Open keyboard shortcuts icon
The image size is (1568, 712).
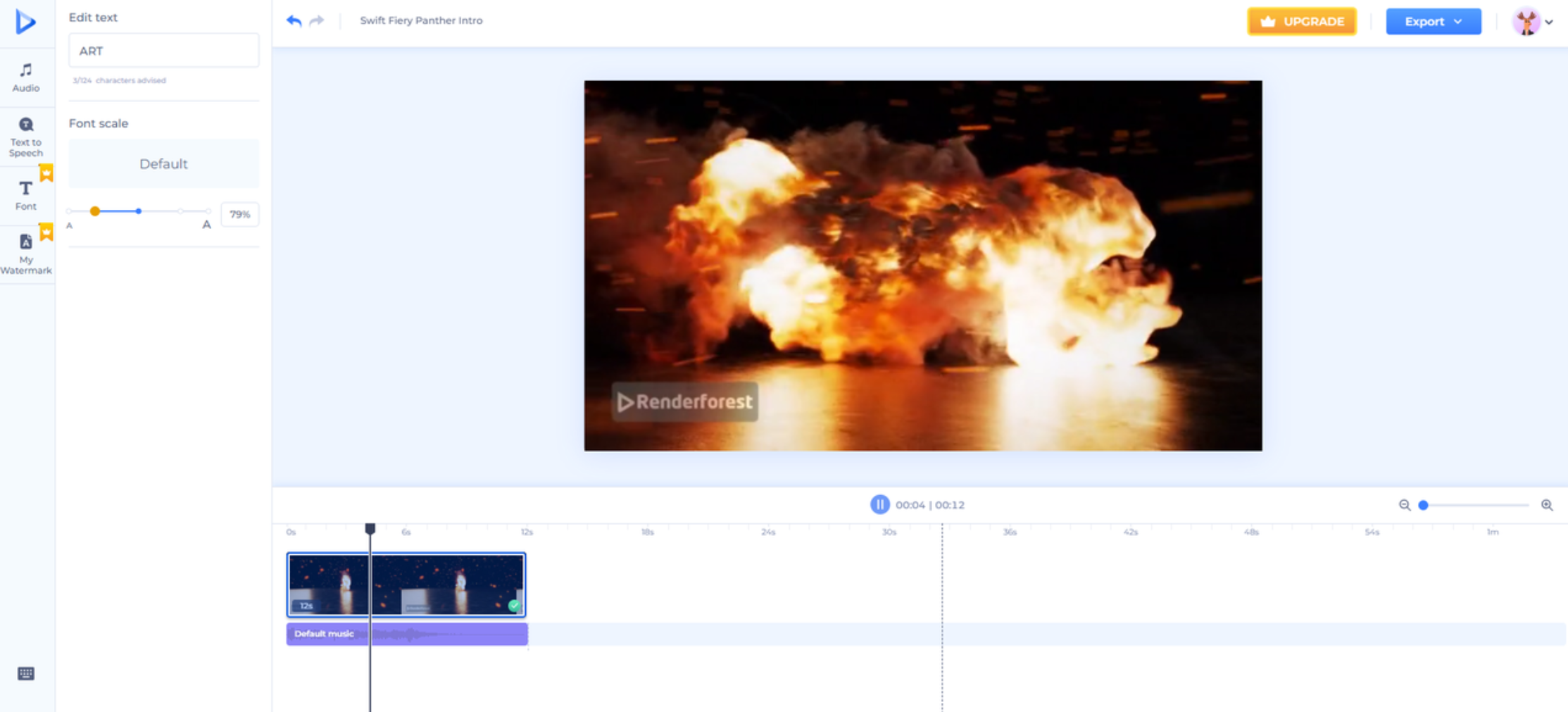[26, 674]
